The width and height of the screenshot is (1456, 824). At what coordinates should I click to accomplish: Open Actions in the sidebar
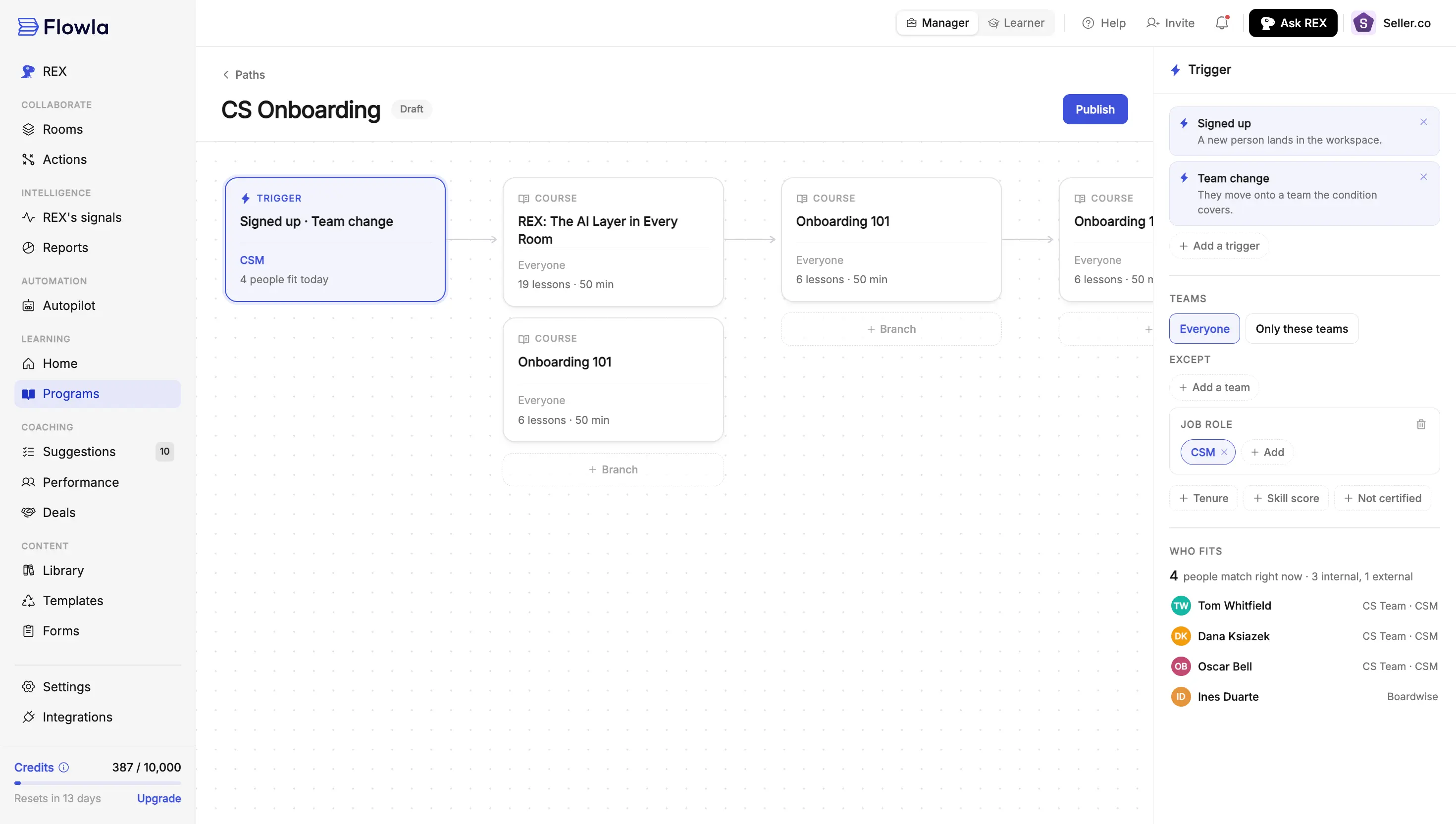tap(98, 159)
